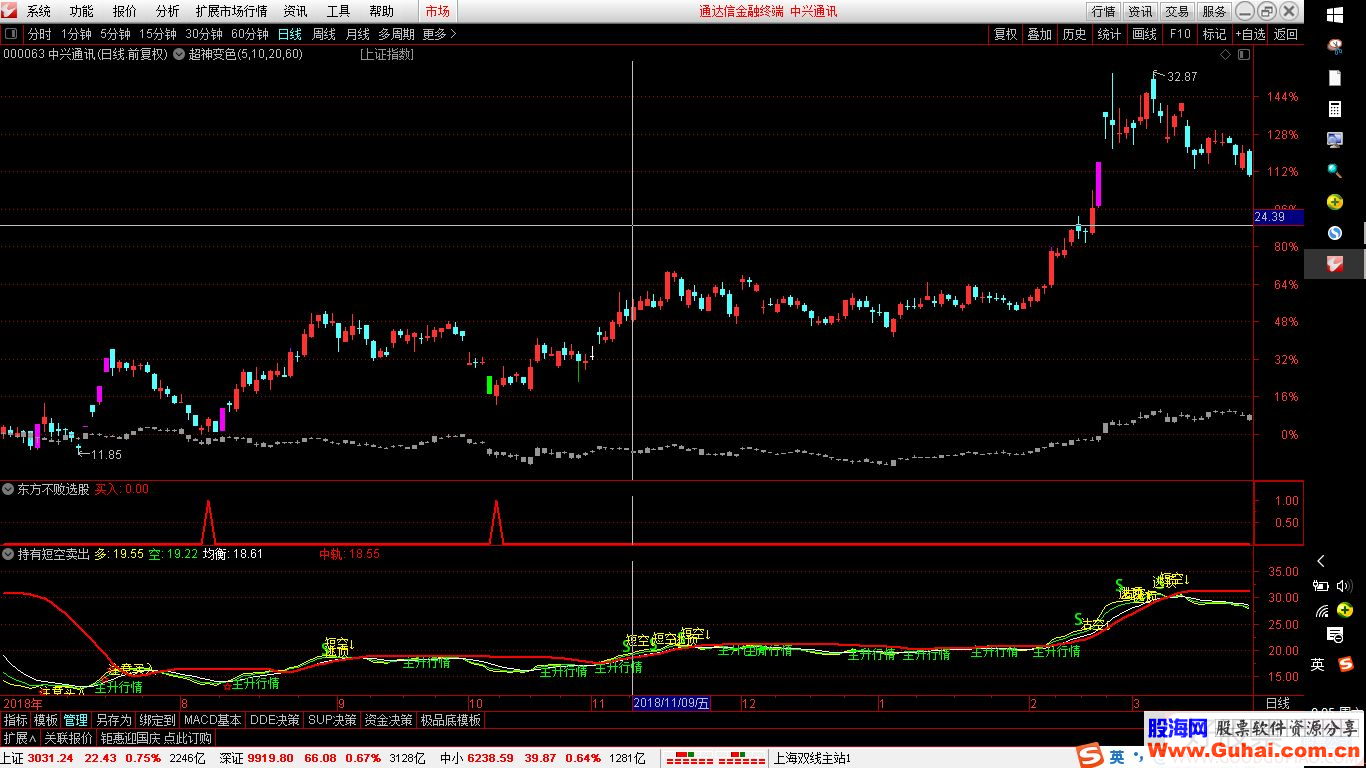The image size is (1366, 768).
Task: Click the 深证 index value 9919.80
Action: click(x=270, y=758)
